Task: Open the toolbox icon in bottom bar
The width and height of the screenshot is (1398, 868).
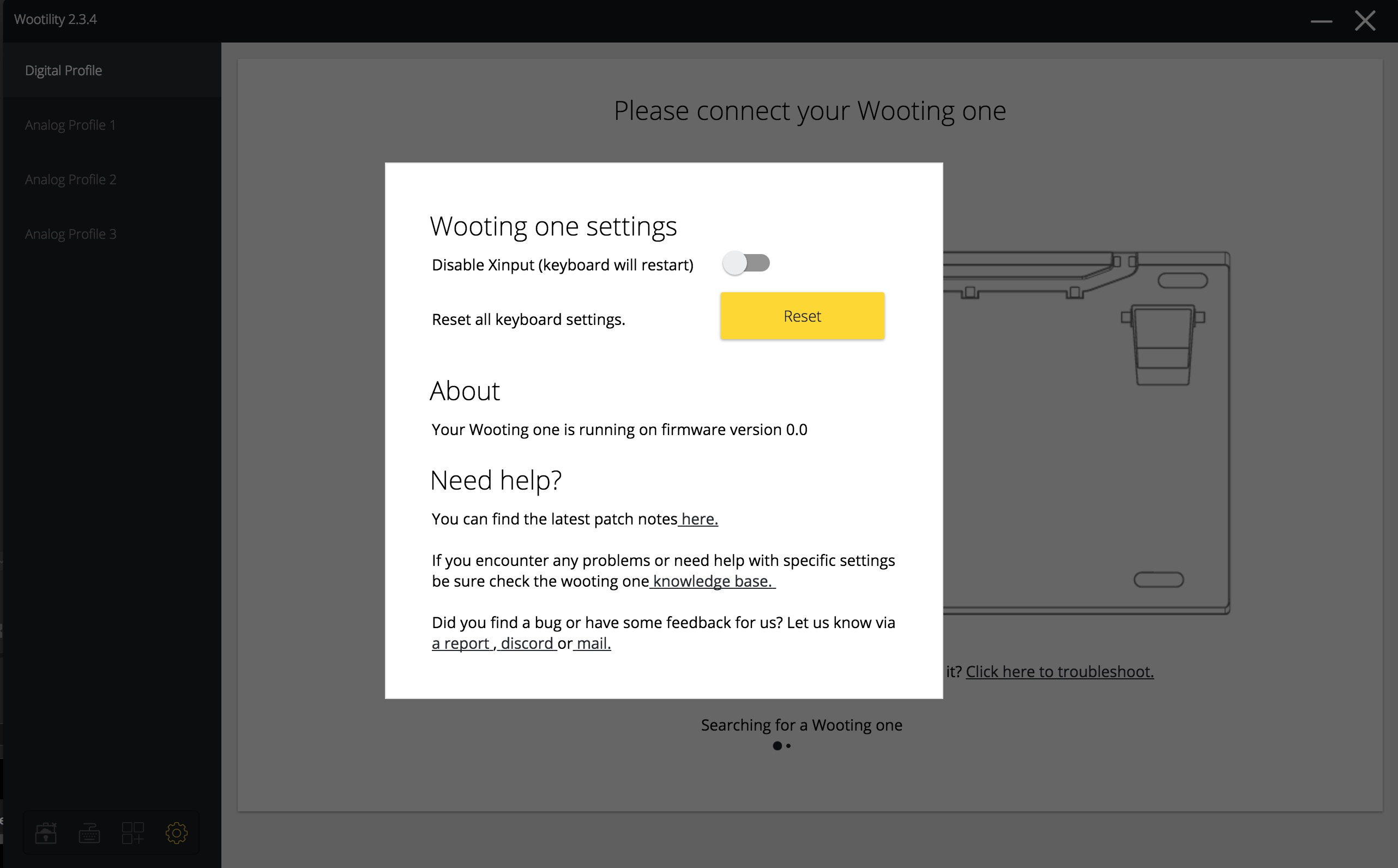Action: coord(45,833)
